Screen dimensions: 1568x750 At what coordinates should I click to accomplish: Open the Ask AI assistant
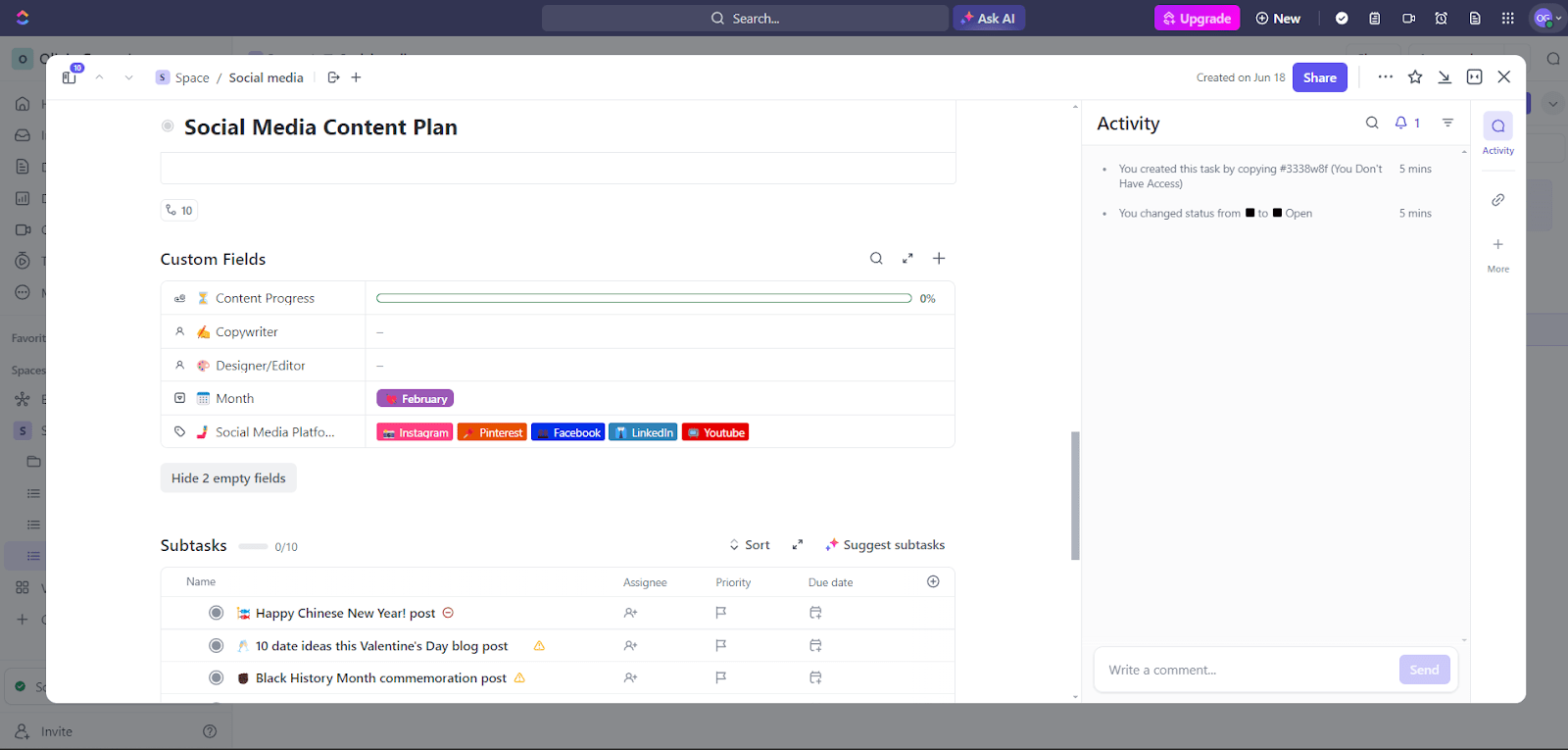(989, 19)
